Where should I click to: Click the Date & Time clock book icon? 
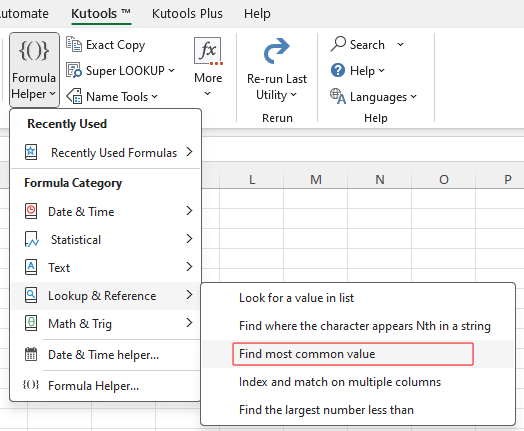(31, 211)
